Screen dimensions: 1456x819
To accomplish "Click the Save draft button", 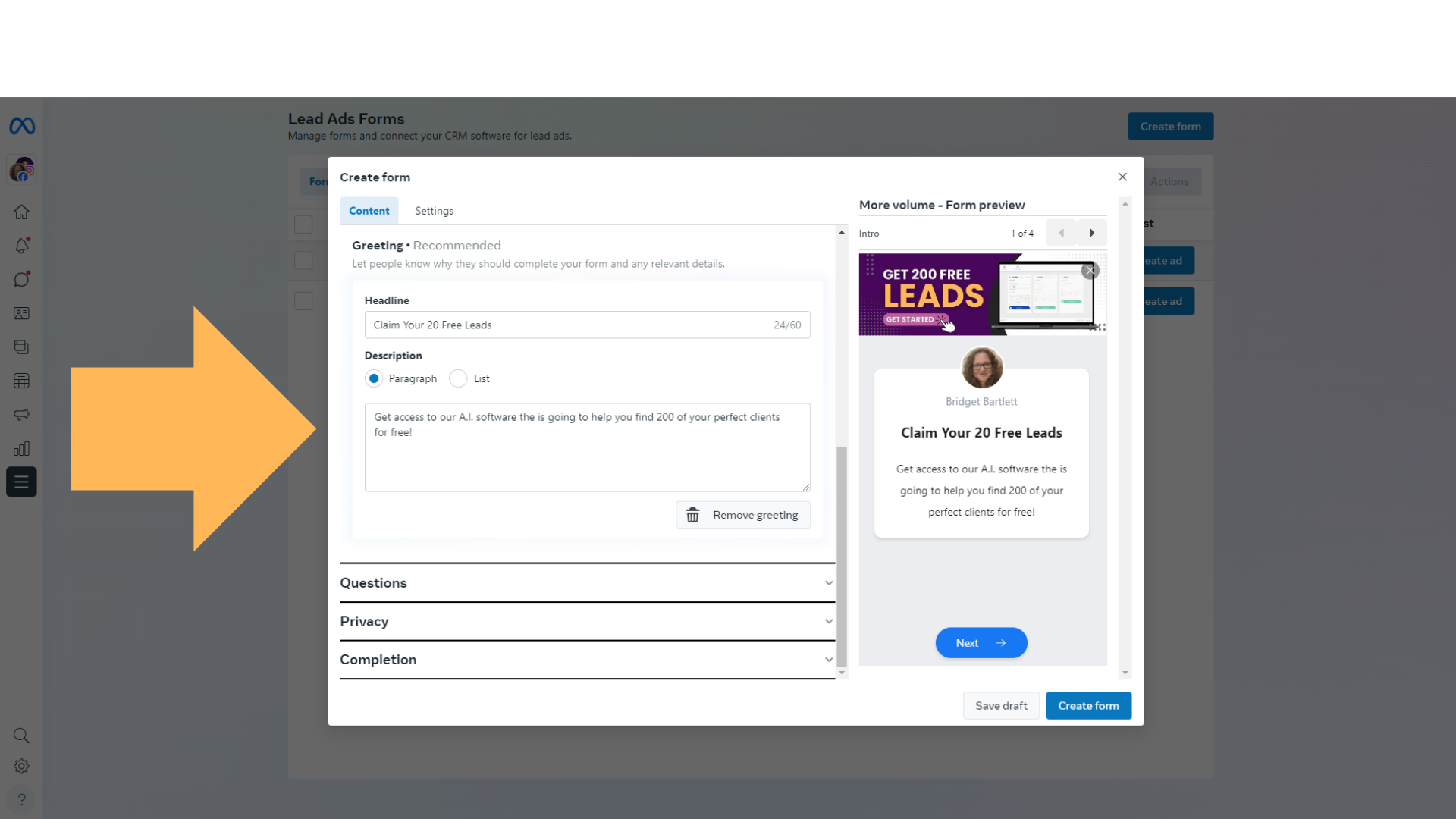I will pos(1000,706).
